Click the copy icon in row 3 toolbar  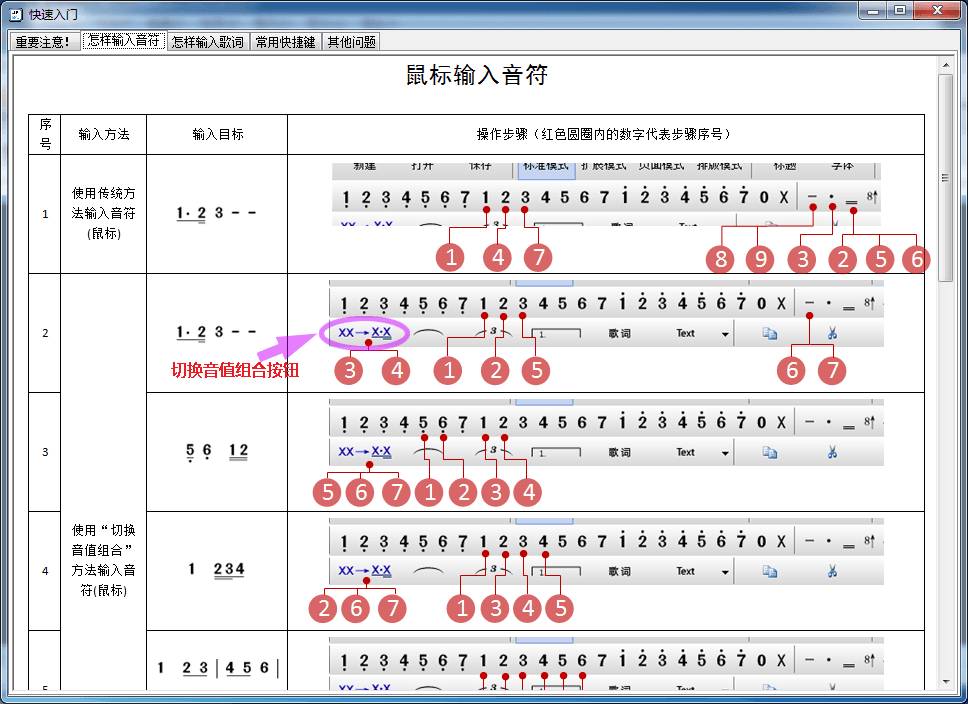[x=769, y=452]
